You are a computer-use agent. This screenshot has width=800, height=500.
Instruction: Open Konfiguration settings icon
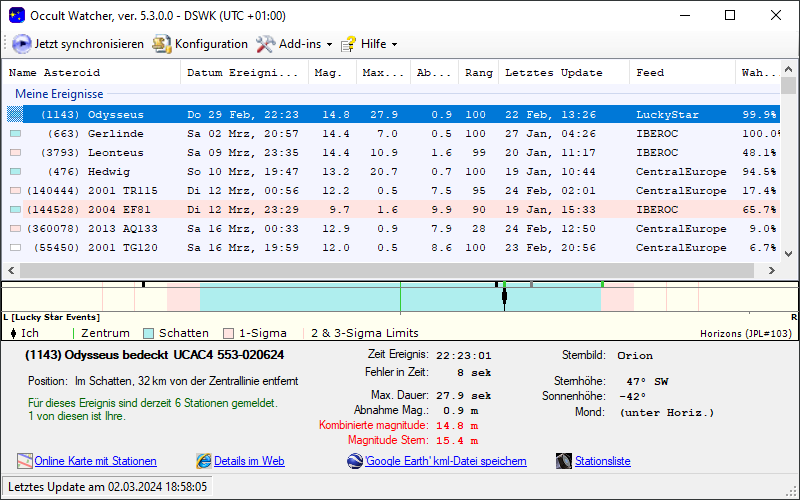[161, 44]
